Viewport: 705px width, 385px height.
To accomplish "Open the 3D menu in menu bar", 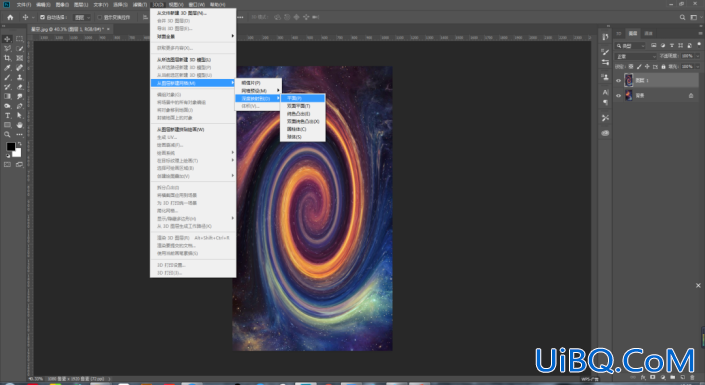I will click(157, 4).
